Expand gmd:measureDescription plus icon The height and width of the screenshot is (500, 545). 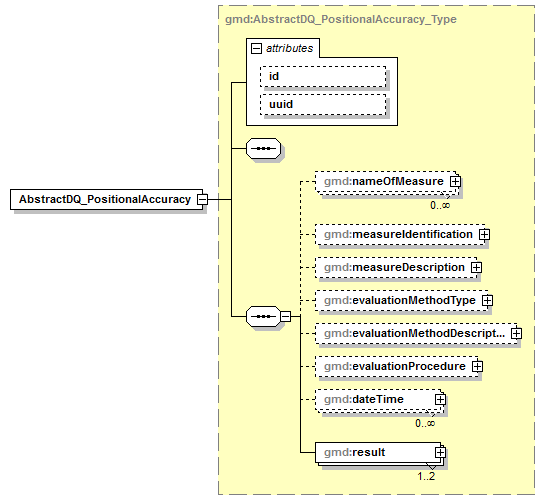pyautogui.click(x=476, y=268)
